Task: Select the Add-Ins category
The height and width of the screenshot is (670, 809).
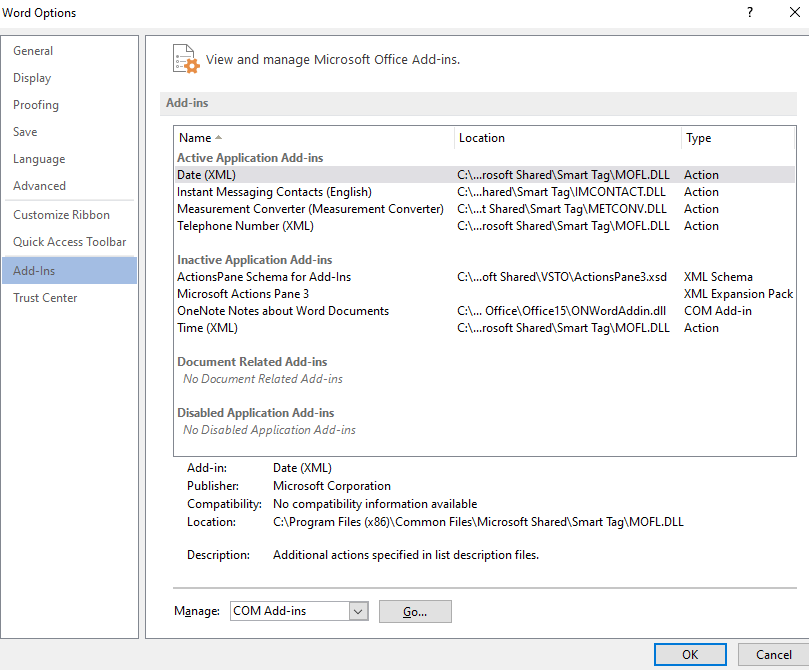Action: [x=70, y=270]
